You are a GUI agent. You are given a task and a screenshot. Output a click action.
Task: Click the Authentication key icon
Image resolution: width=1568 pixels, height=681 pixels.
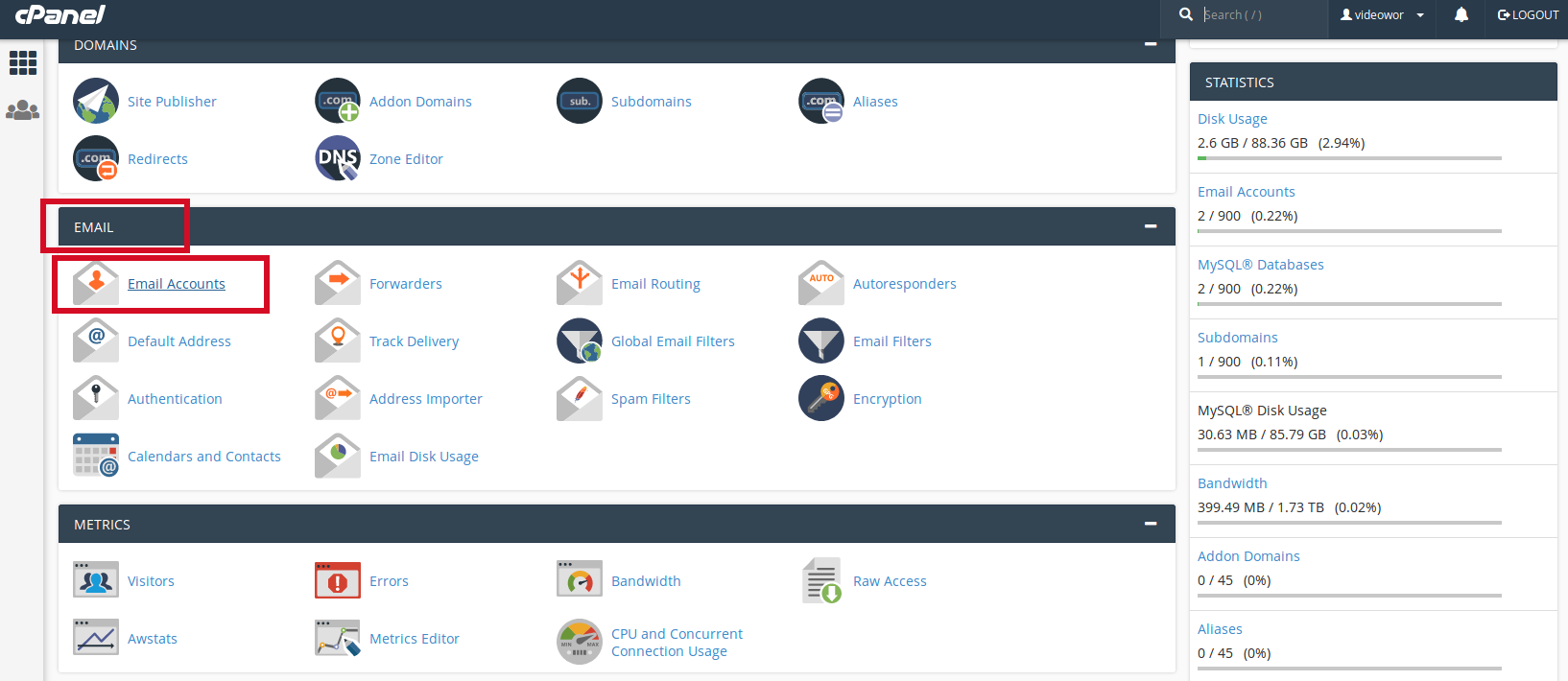(96, 398)
